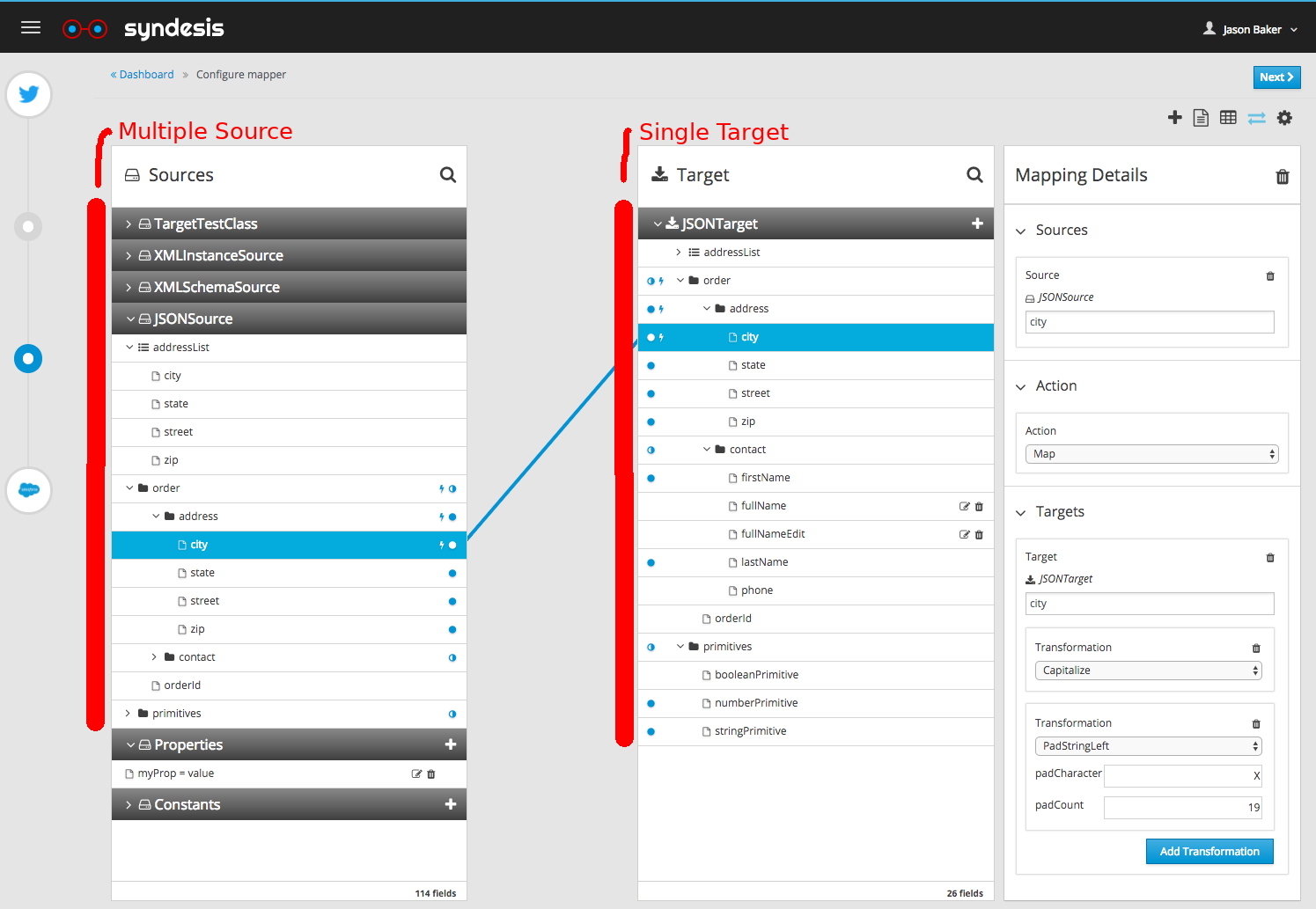1316x909 pixels.
Task: Collapse the JSONSource tree
Action: (129, 319)
